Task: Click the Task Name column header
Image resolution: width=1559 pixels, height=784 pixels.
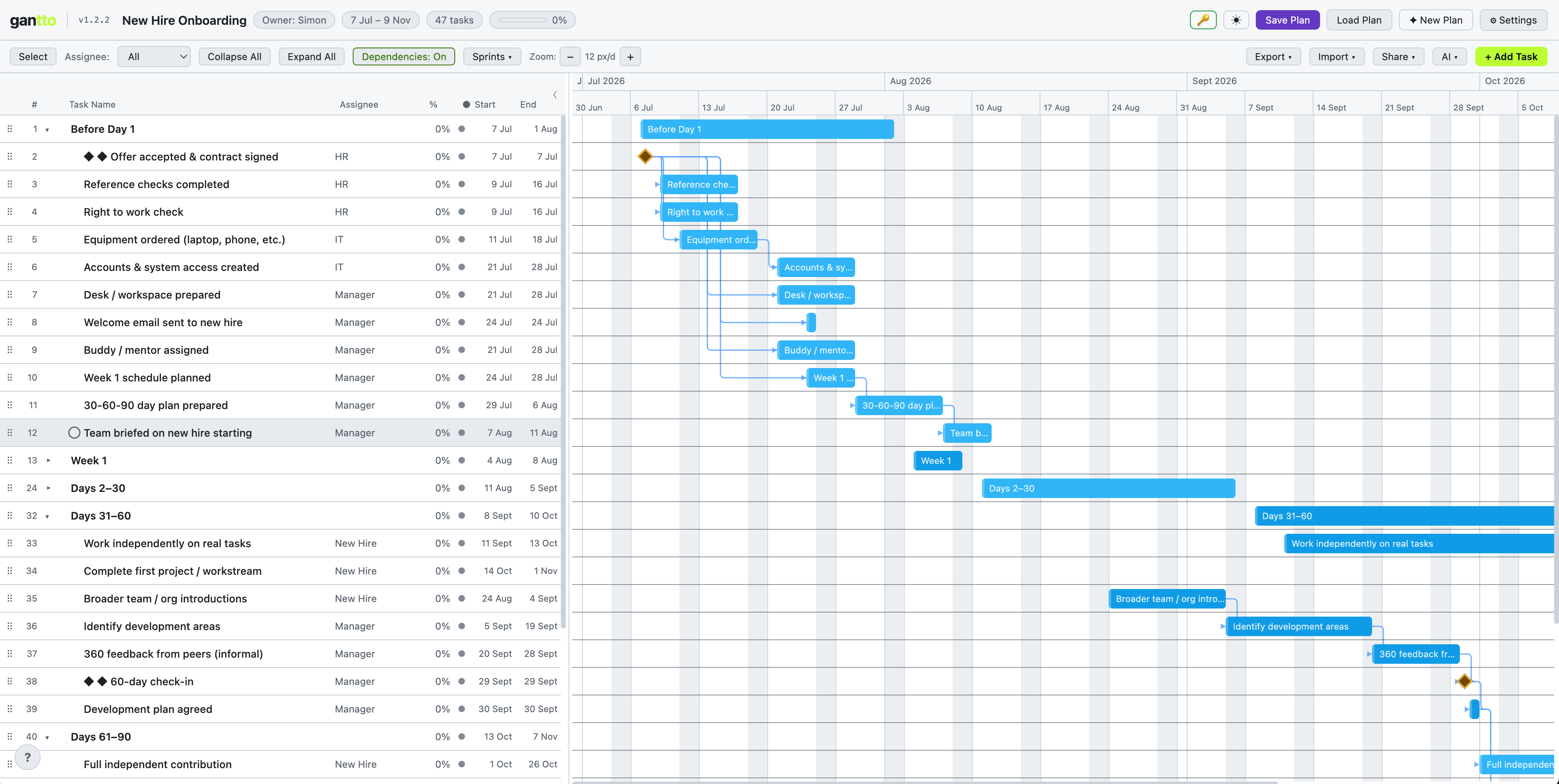Action: click(92, 105)
